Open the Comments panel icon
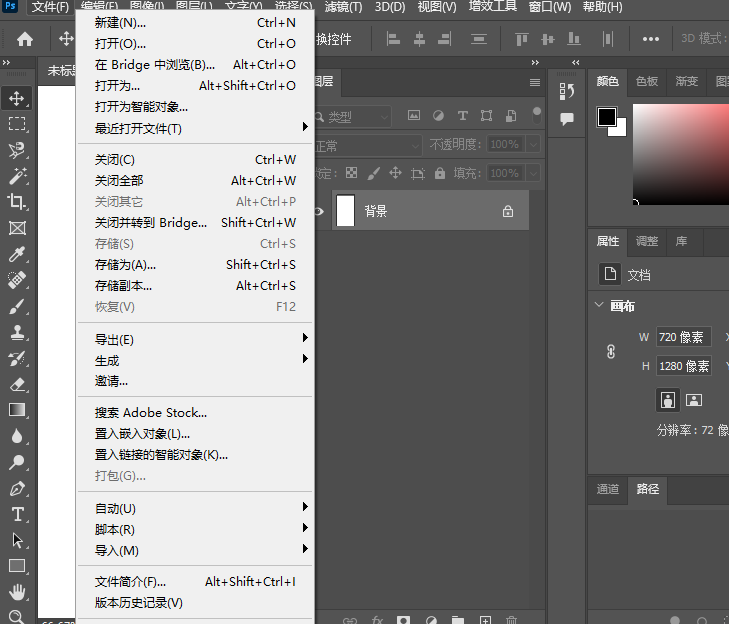729x624 pixels. (x=567, y=119)
